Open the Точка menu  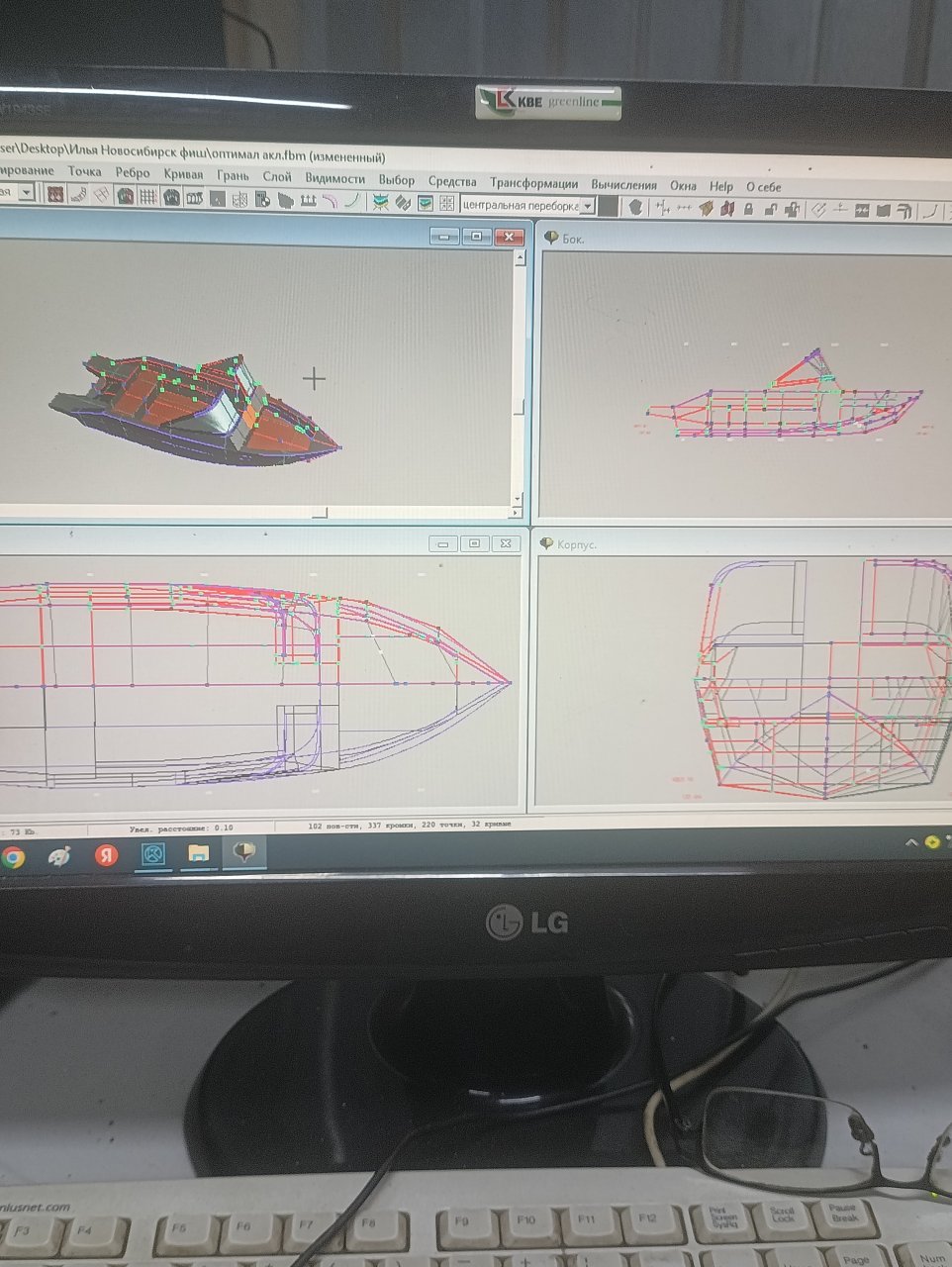point(85,172)
